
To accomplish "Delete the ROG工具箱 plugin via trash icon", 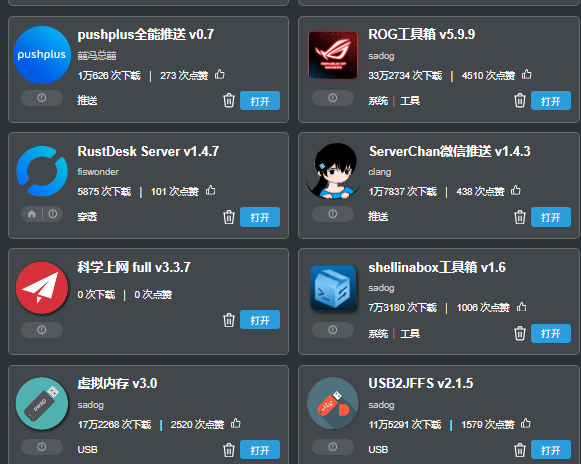I will point(519,100).
